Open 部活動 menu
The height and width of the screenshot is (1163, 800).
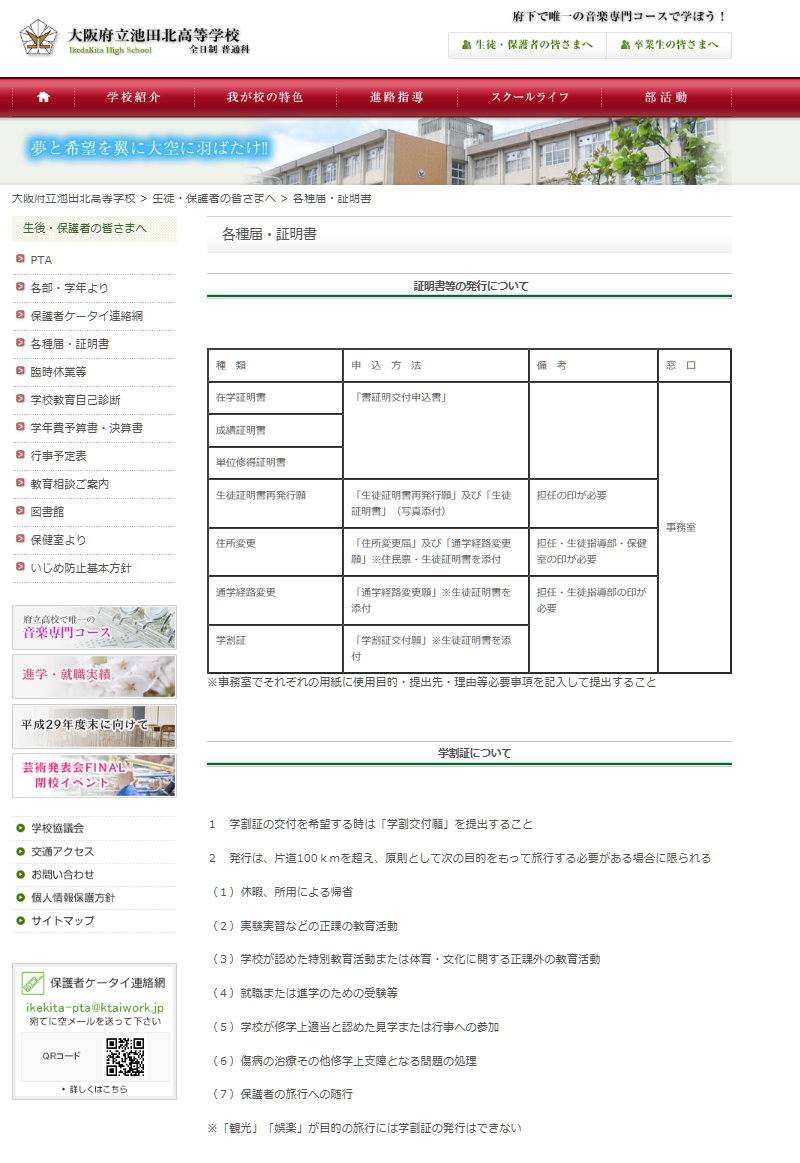666,97
